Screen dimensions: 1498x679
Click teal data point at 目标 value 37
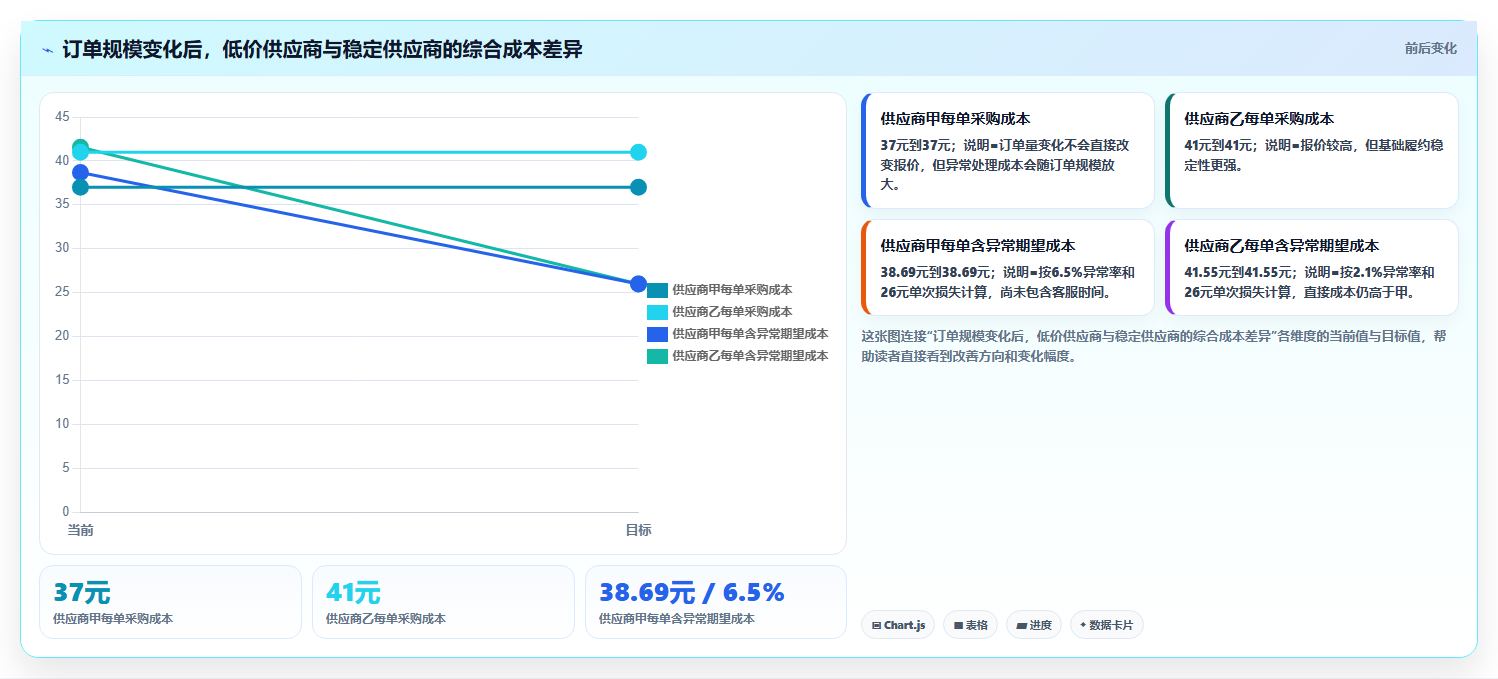(638, 187)
